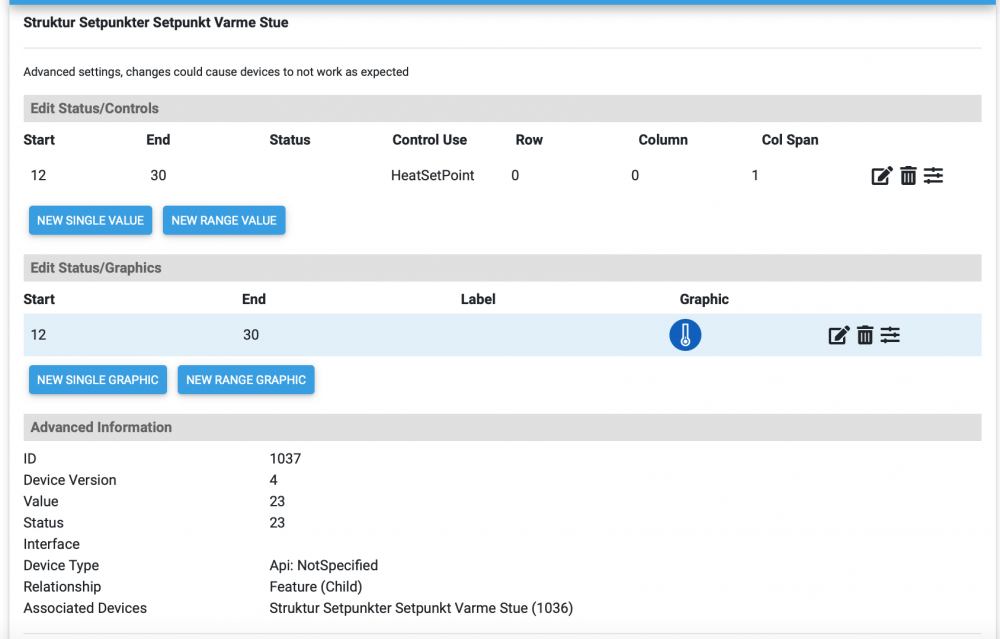Click the Advanced Information section header
This screenshot has height=639, width=1000.
pyautogui.click(x=101, y=427)
